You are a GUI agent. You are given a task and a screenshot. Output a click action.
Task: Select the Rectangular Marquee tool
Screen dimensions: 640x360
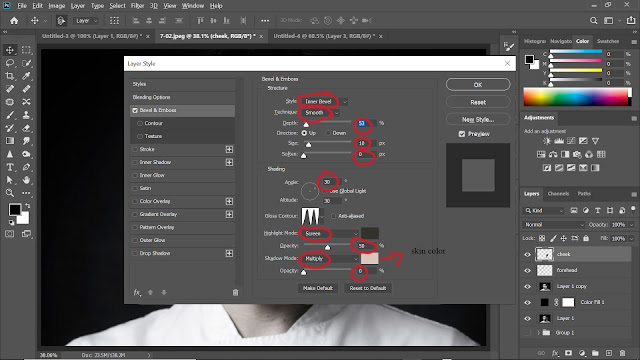pyautogui.click(x=27, y=50)
